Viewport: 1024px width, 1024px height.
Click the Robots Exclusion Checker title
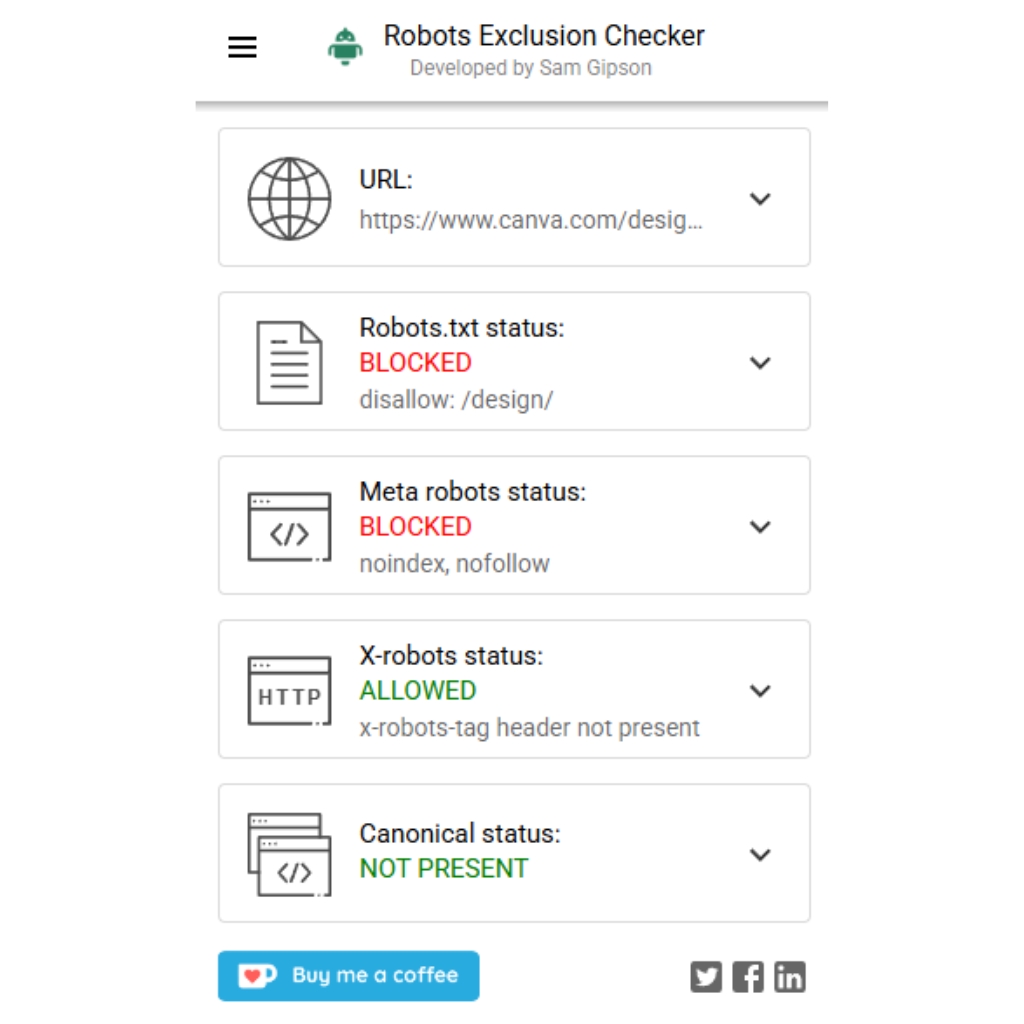pyautogui.click(x=544, y=36)
